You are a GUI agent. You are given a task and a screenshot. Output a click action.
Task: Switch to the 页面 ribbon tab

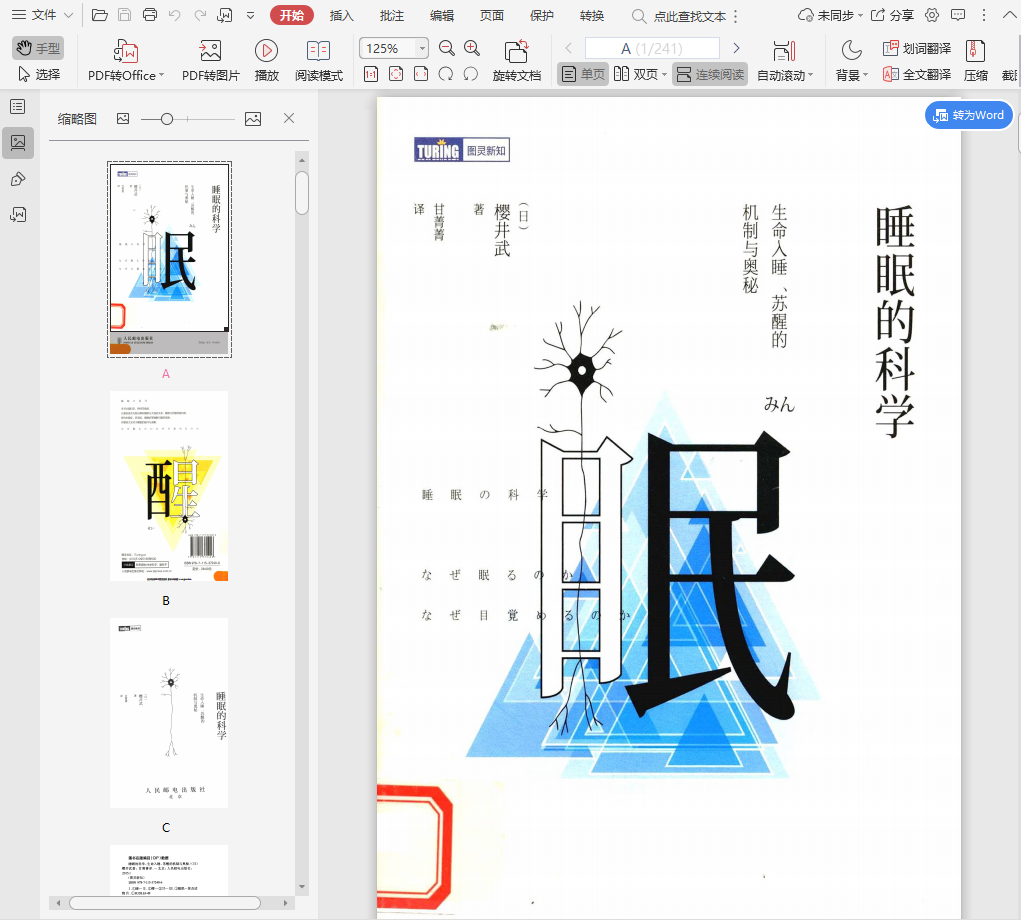click(492, 16)
